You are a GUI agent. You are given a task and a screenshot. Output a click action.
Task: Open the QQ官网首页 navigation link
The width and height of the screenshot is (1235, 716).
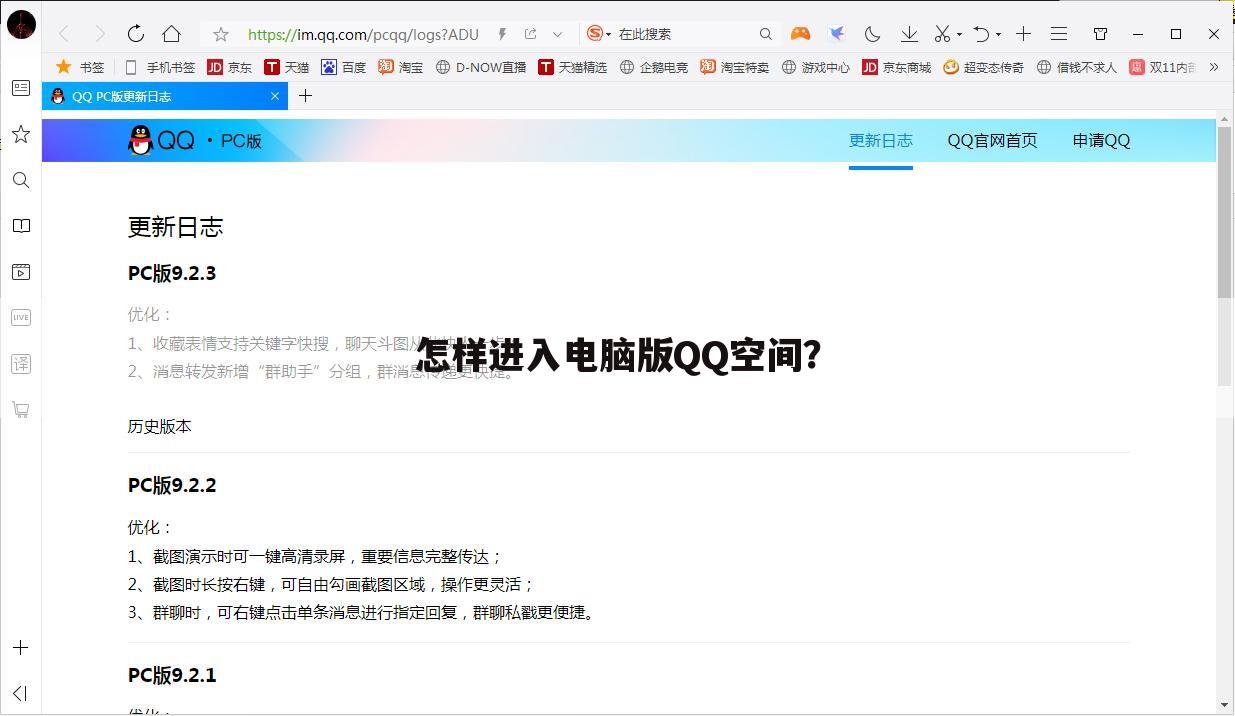(992, 140)
